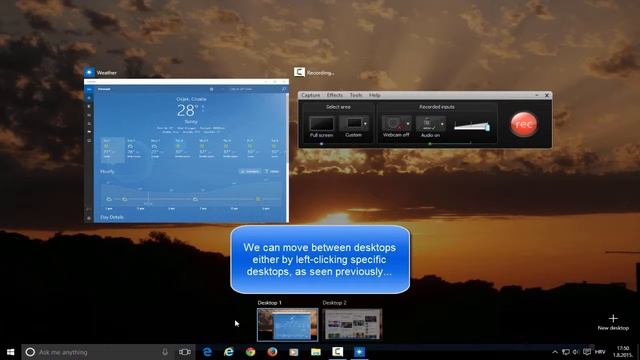The image size is (640, 360).
Task: Open Day Details section in Weather
Action: (111, 217)
